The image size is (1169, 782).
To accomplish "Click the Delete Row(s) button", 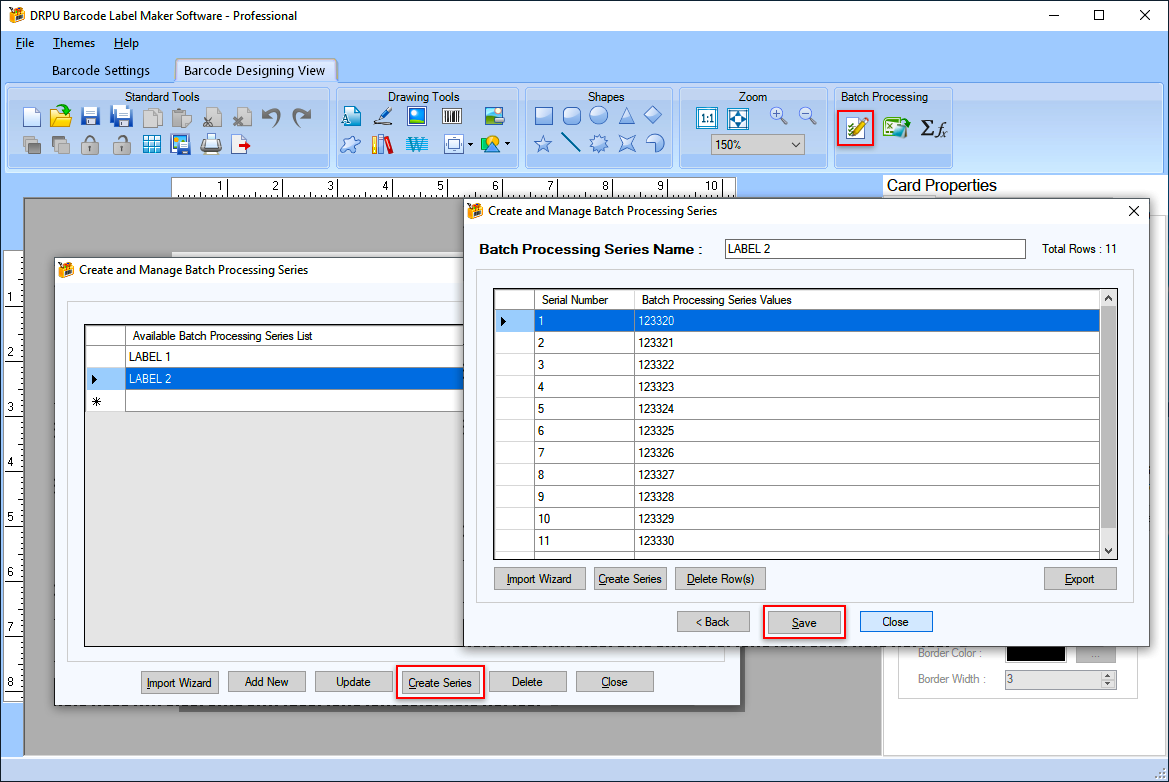I will pos(720,578).
